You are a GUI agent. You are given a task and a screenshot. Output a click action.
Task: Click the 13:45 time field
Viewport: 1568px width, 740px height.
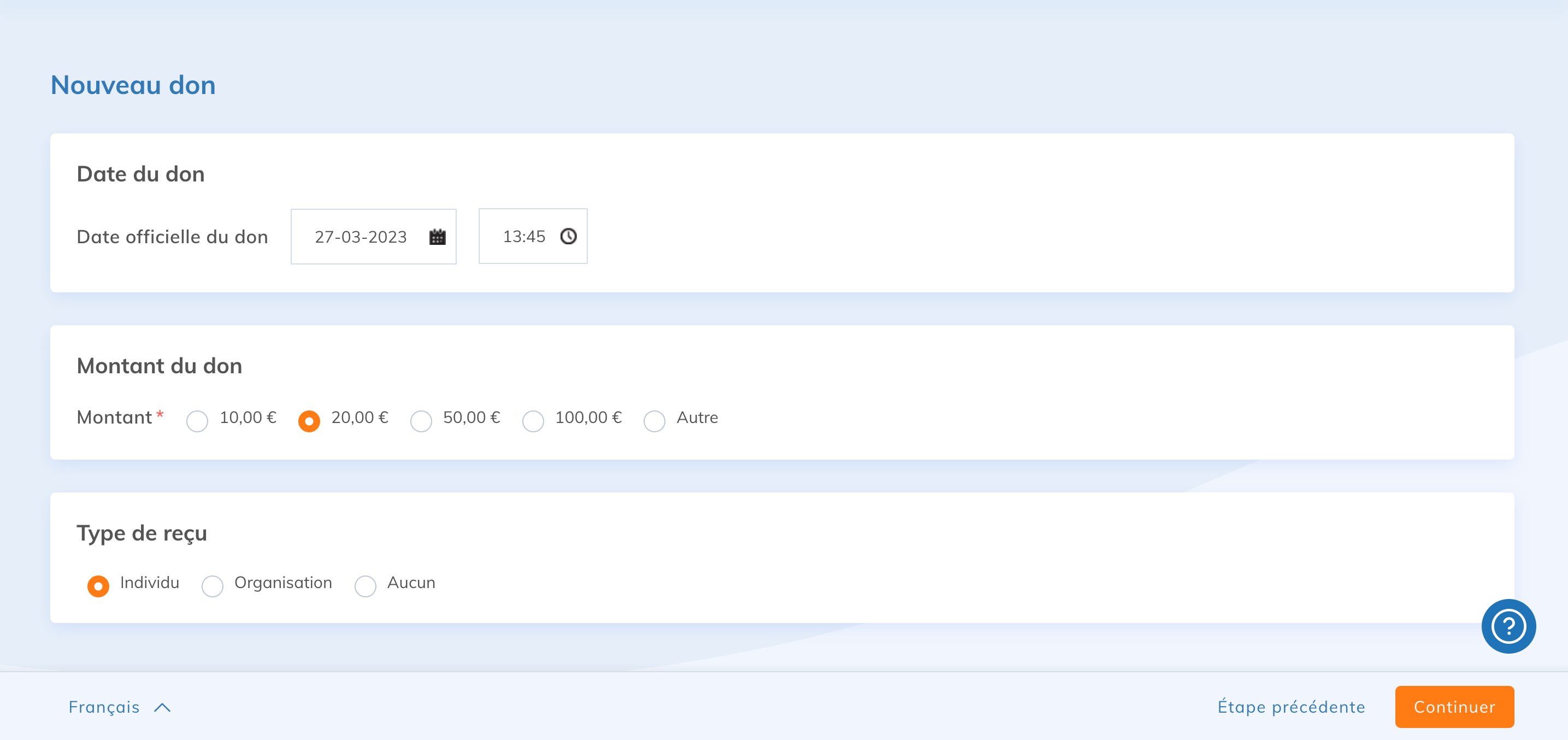coord(523,236)
